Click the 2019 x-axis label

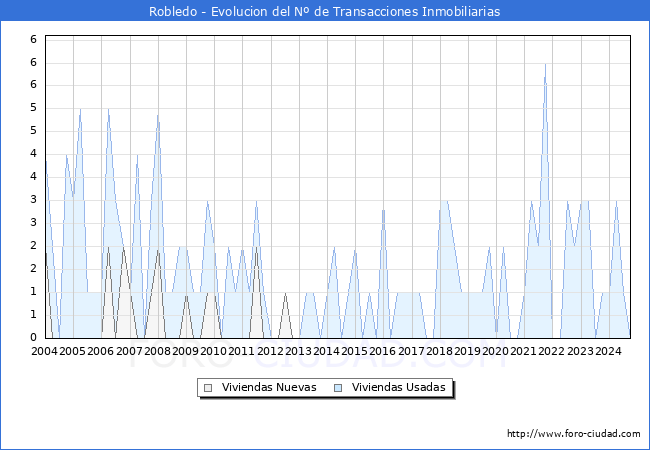[x=468, y=351]
